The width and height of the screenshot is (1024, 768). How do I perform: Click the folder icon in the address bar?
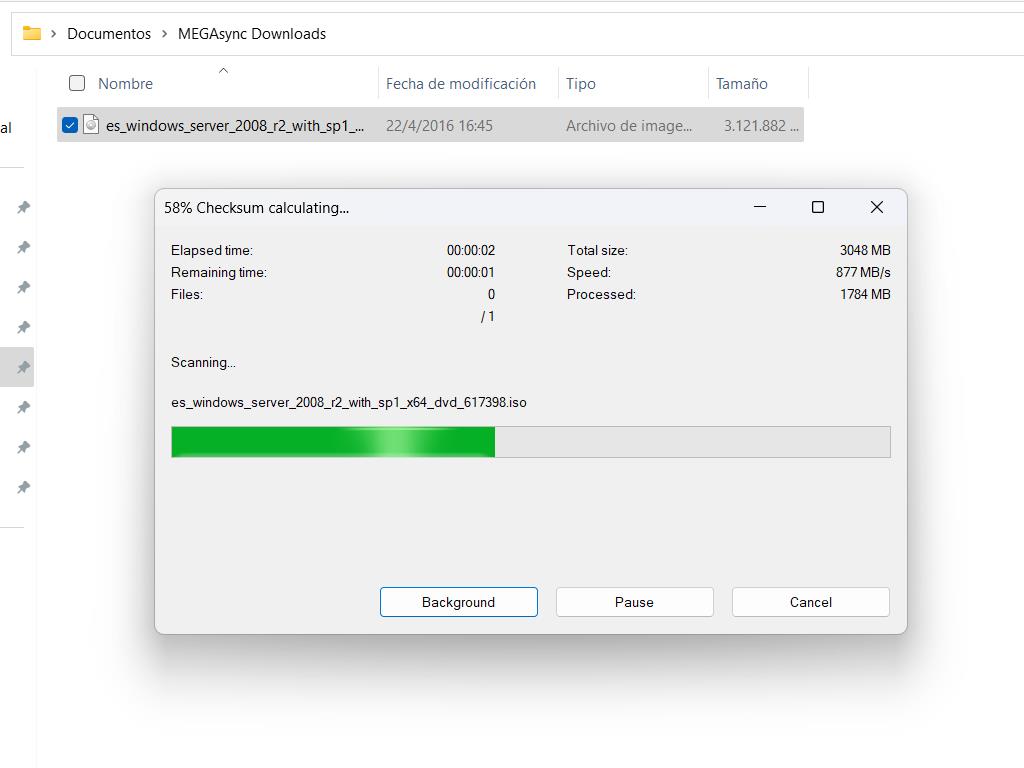coord(32,33)
